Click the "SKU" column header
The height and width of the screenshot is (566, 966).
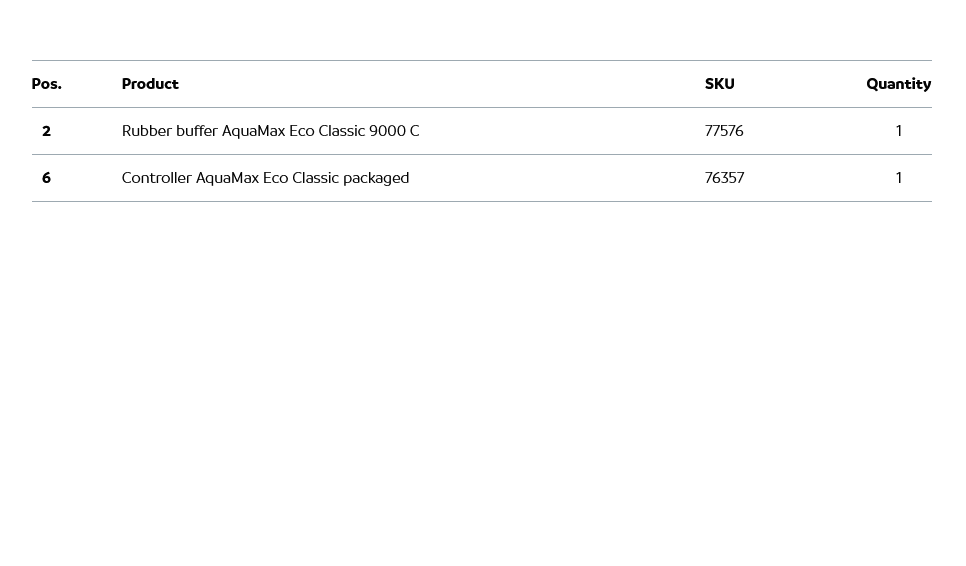point(719,84)
